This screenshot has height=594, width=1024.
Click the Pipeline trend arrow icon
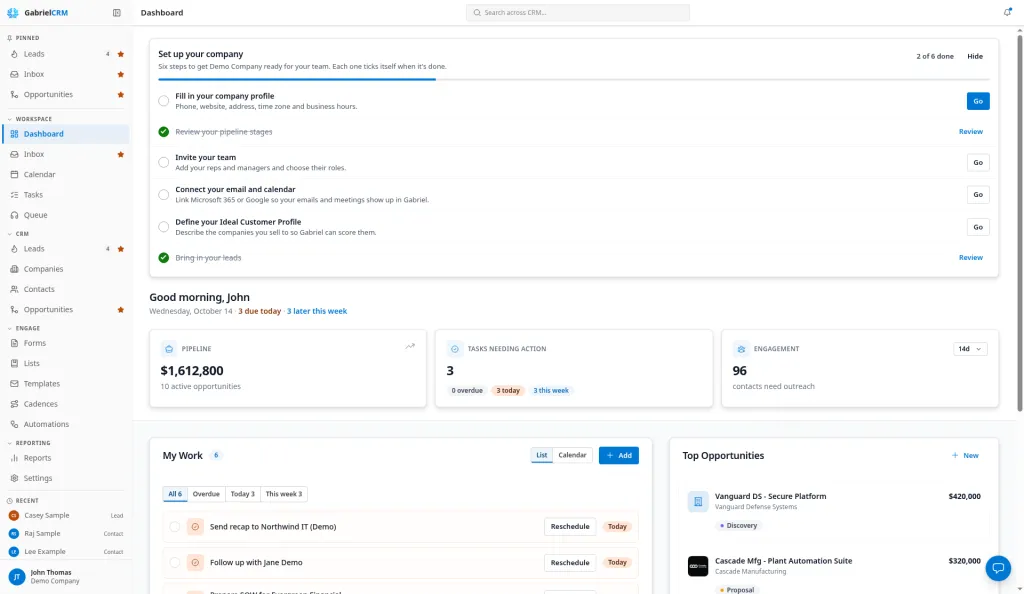(410, 346)
